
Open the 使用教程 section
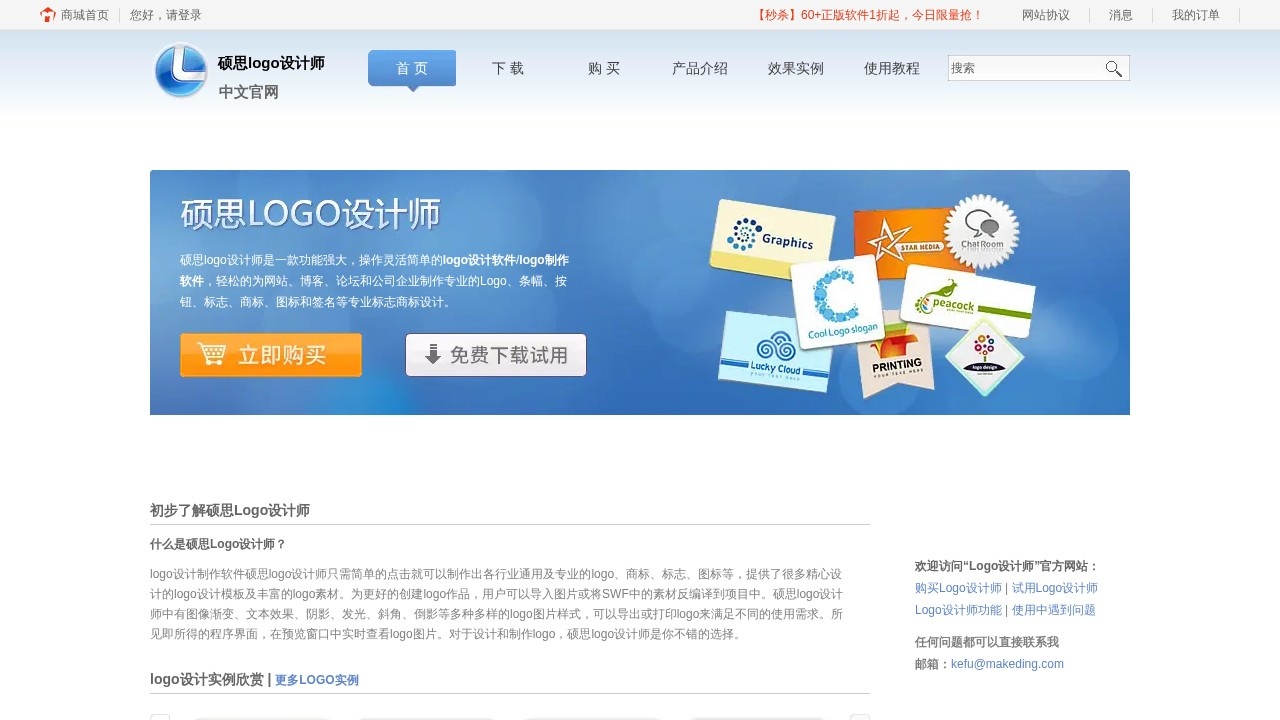tap(890, 68)
